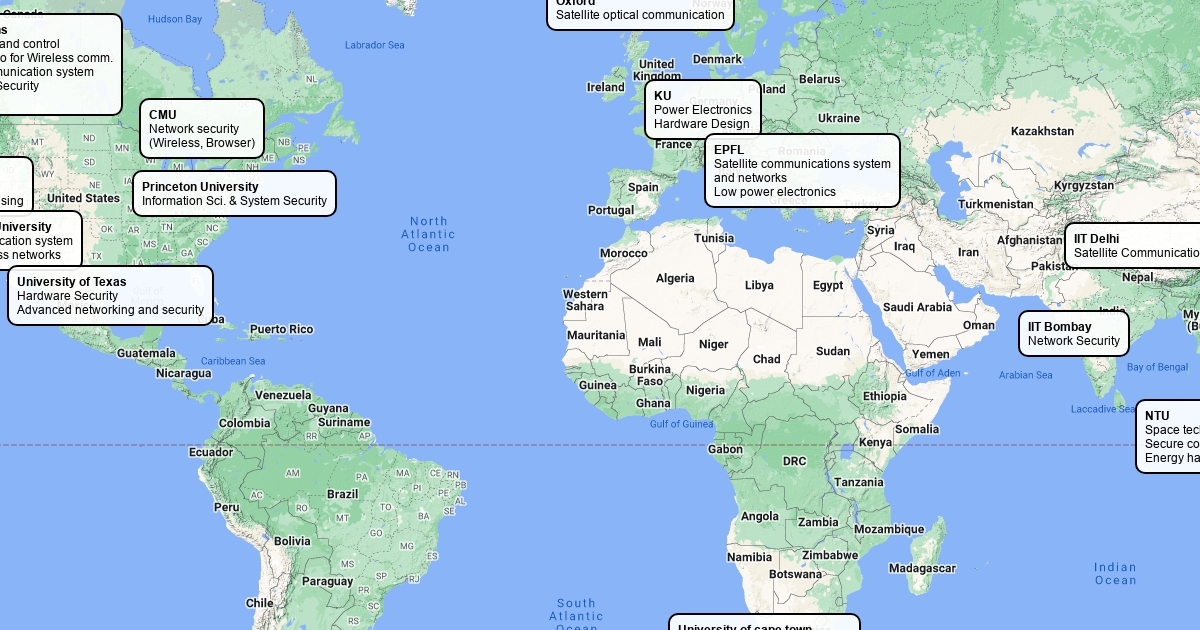Click the Madagascar label
The image size is (1200, 630).
point(922,568)
